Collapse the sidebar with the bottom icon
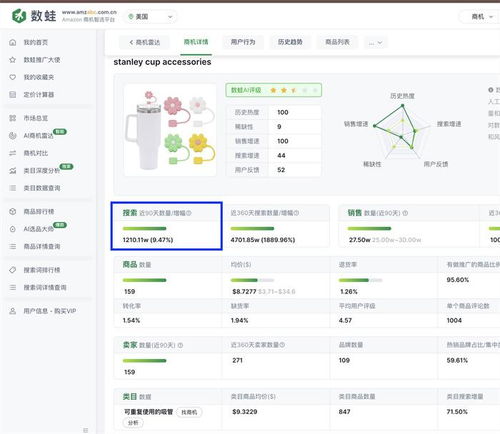The width and height of the screenshot is (500, 434). point(86,430)
